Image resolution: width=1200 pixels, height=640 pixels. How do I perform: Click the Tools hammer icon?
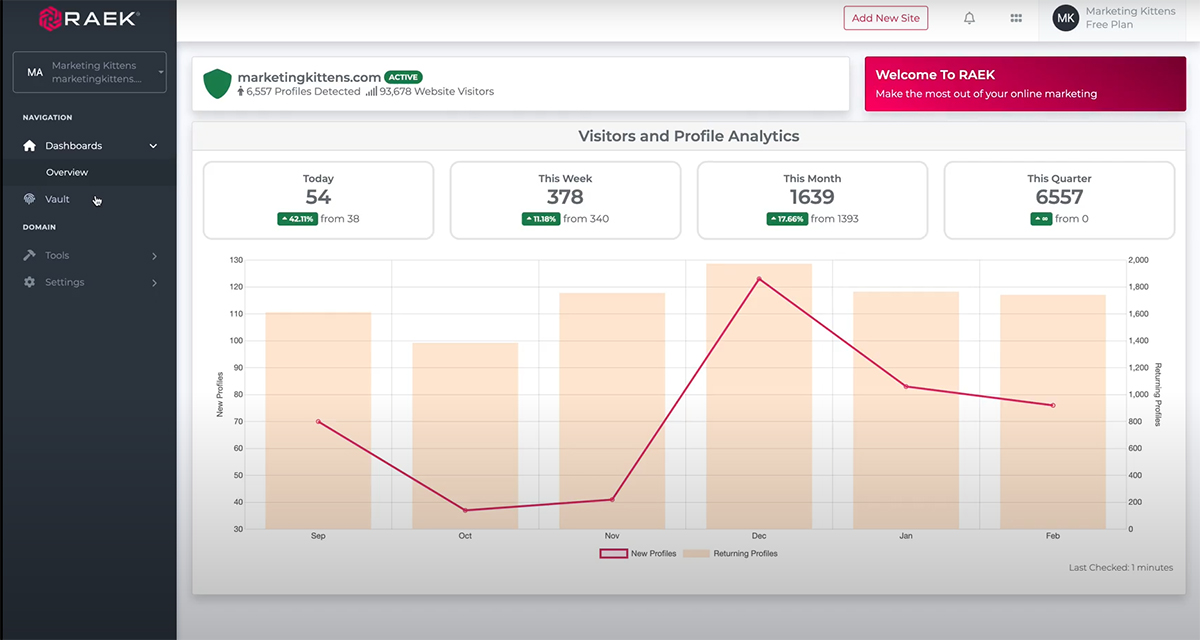coord(29,255)
